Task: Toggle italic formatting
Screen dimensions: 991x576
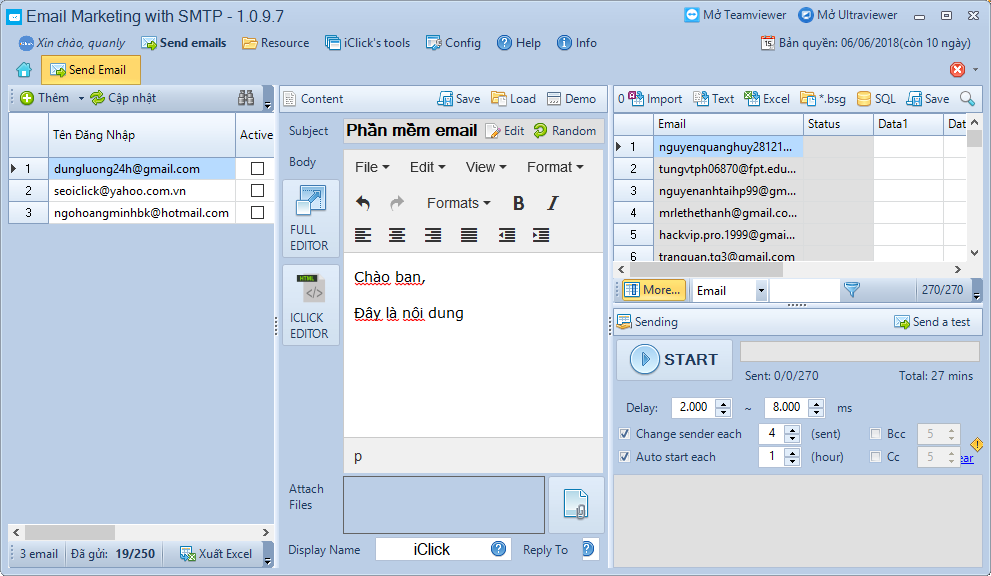Action: (552, 203)
